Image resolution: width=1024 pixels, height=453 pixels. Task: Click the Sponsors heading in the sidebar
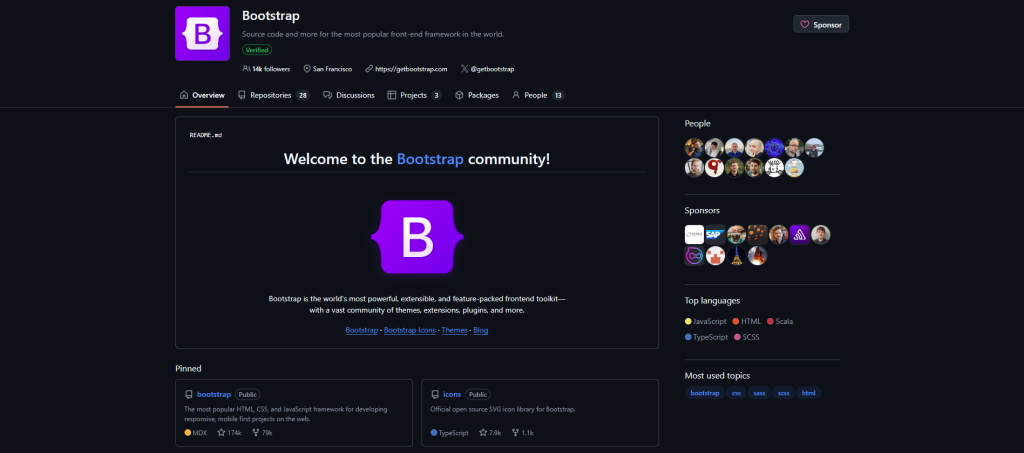coord(702,211)
